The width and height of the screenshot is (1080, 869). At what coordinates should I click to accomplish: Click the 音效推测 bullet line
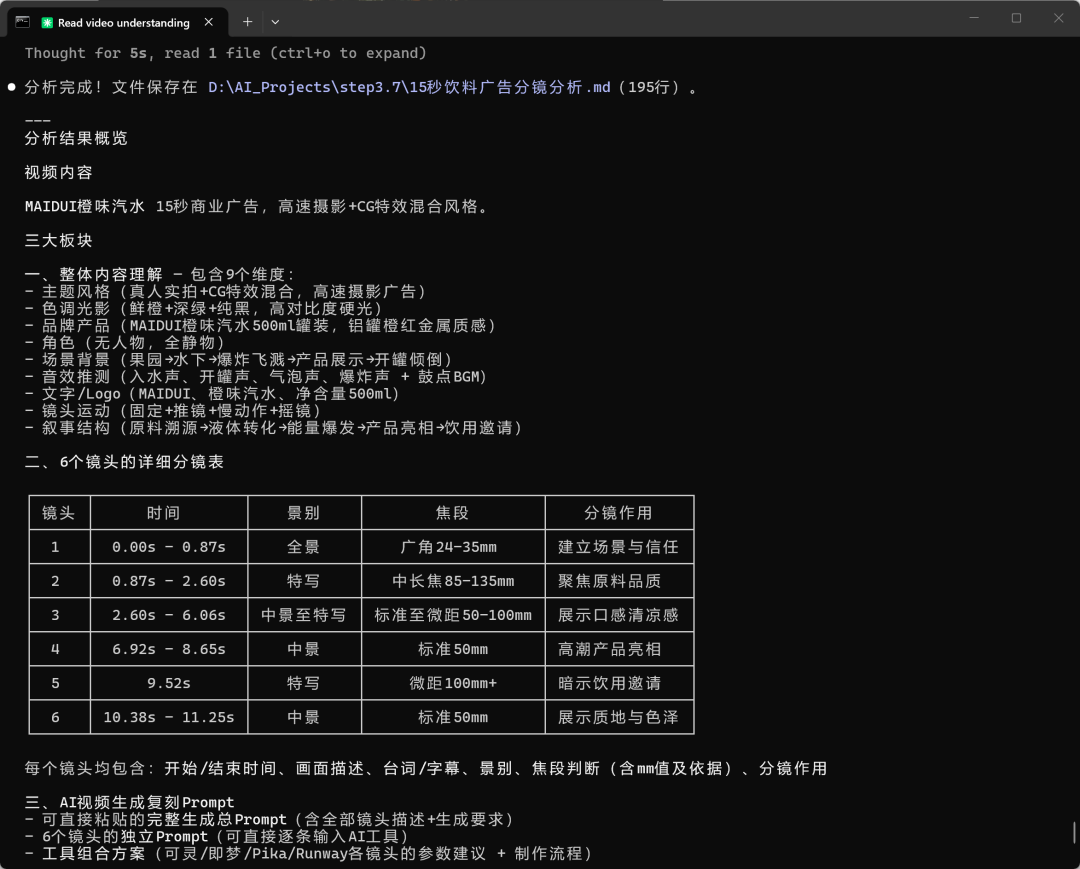(x=256, y=377)
